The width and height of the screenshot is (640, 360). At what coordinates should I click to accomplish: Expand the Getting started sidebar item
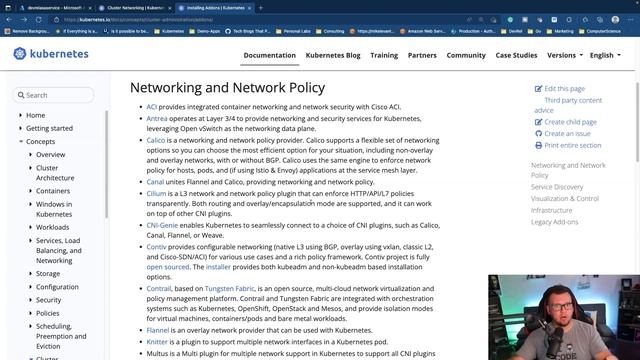coord(20,128)
